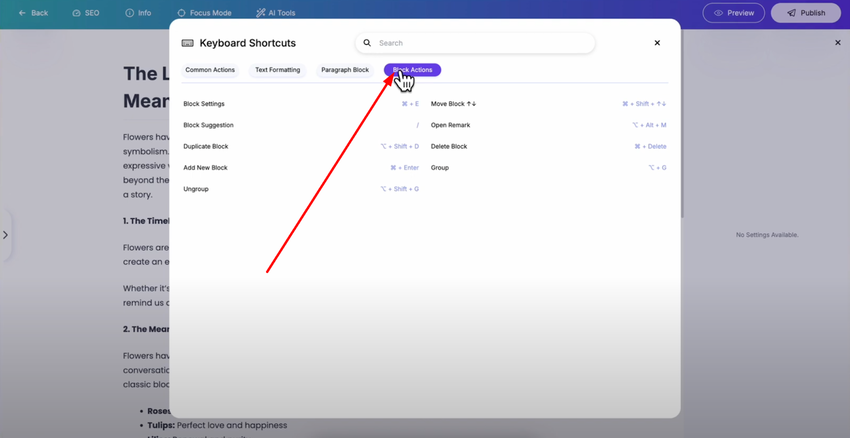Expand the left sidebar chevron
850x438 pixels.
pyautogui.click(x=5, y=235)
